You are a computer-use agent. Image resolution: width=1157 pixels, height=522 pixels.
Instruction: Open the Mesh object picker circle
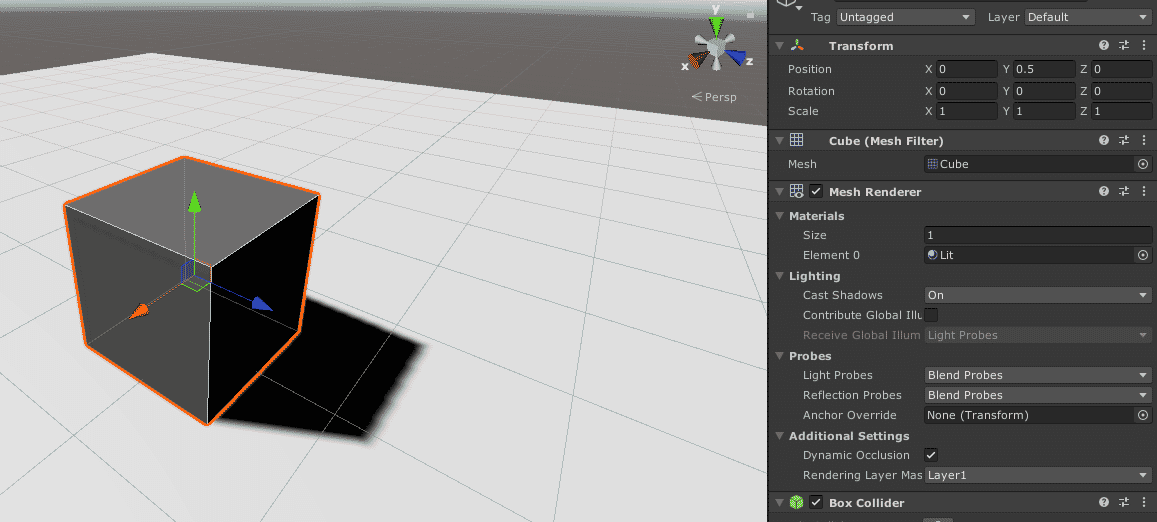[x=1143, y=164]
